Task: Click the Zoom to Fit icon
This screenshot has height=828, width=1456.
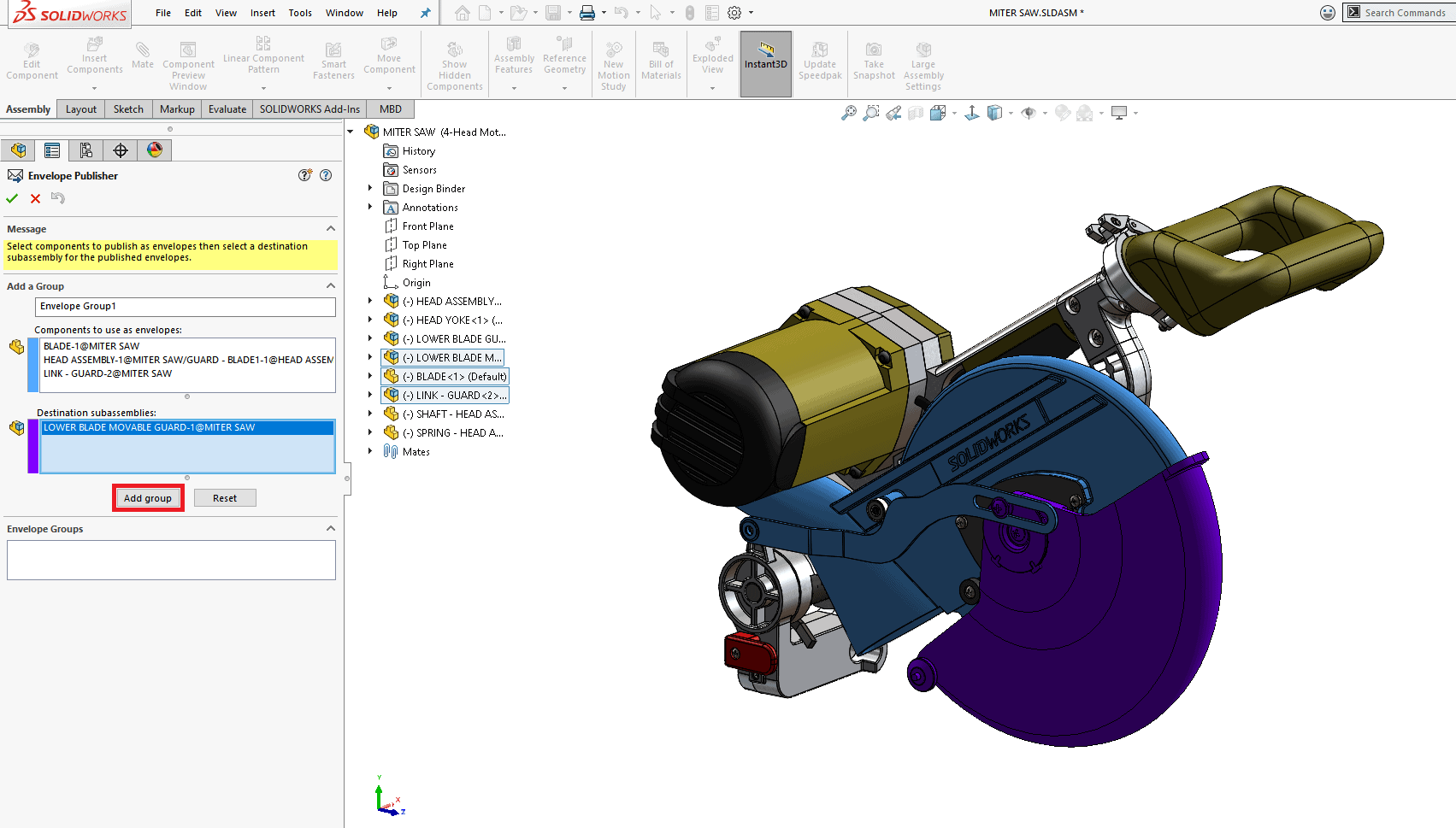Action: tap(849, 113)
